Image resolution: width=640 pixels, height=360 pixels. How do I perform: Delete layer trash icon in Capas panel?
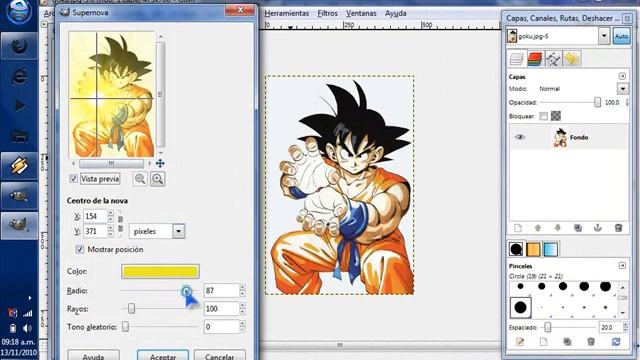point(618,228)
